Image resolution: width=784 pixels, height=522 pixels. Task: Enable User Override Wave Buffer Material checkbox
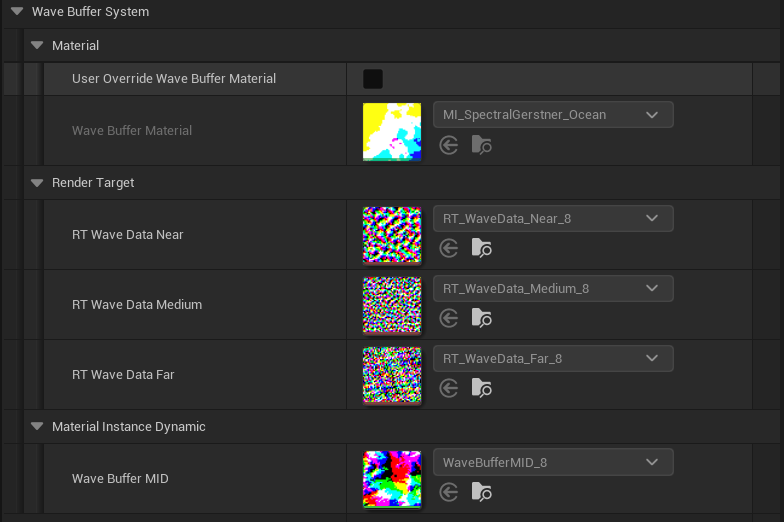coord(373,79)
